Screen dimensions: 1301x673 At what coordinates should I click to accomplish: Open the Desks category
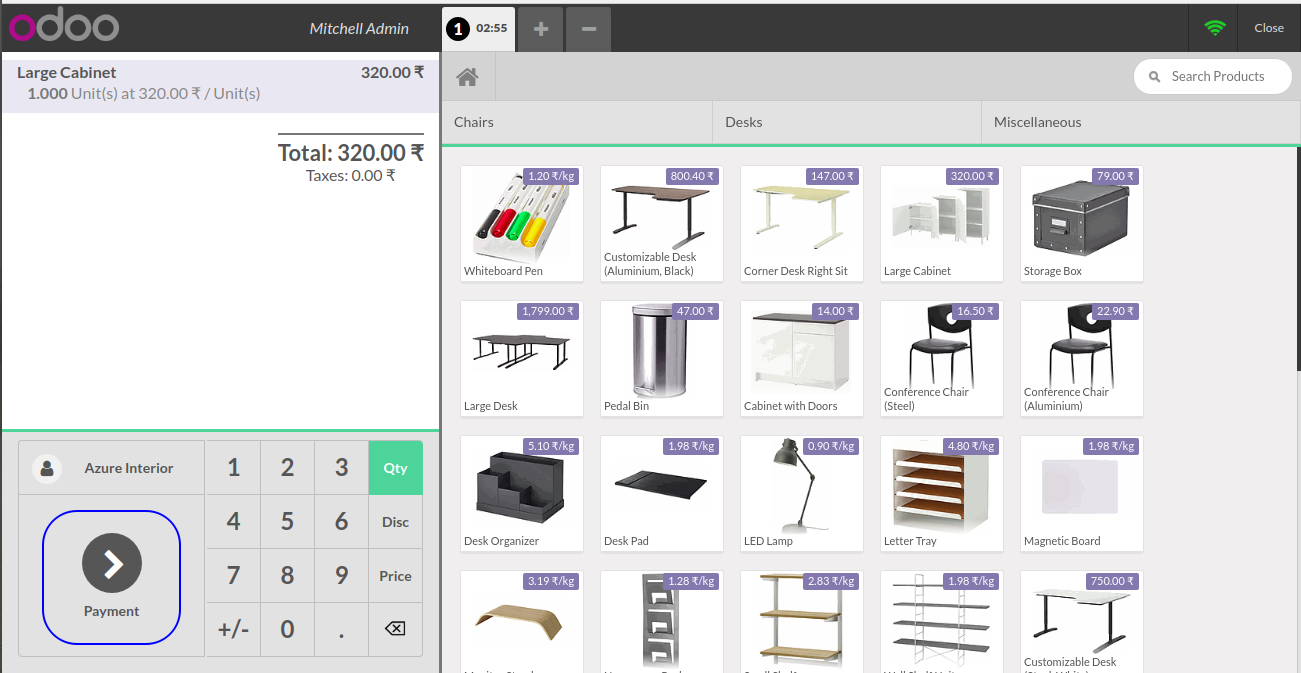(x=847, y=122)
